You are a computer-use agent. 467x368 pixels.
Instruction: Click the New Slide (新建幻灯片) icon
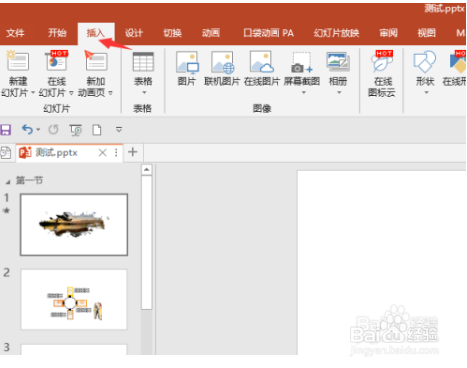pos(17,61)
